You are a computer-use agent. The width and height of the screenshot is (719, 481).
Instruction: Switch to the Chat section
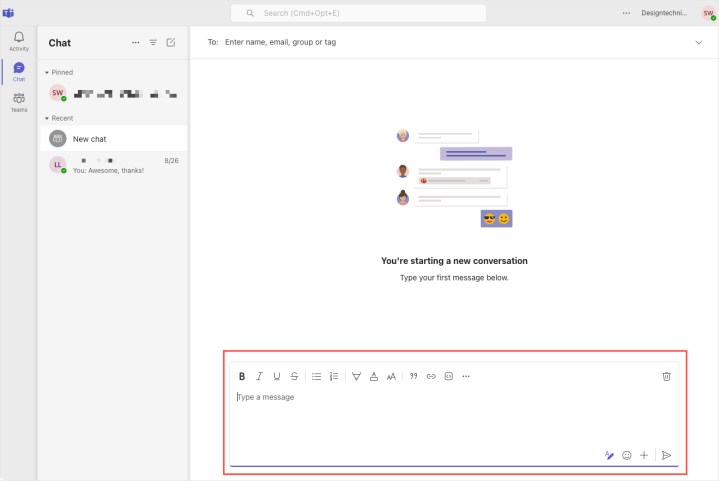click(19, 72)
